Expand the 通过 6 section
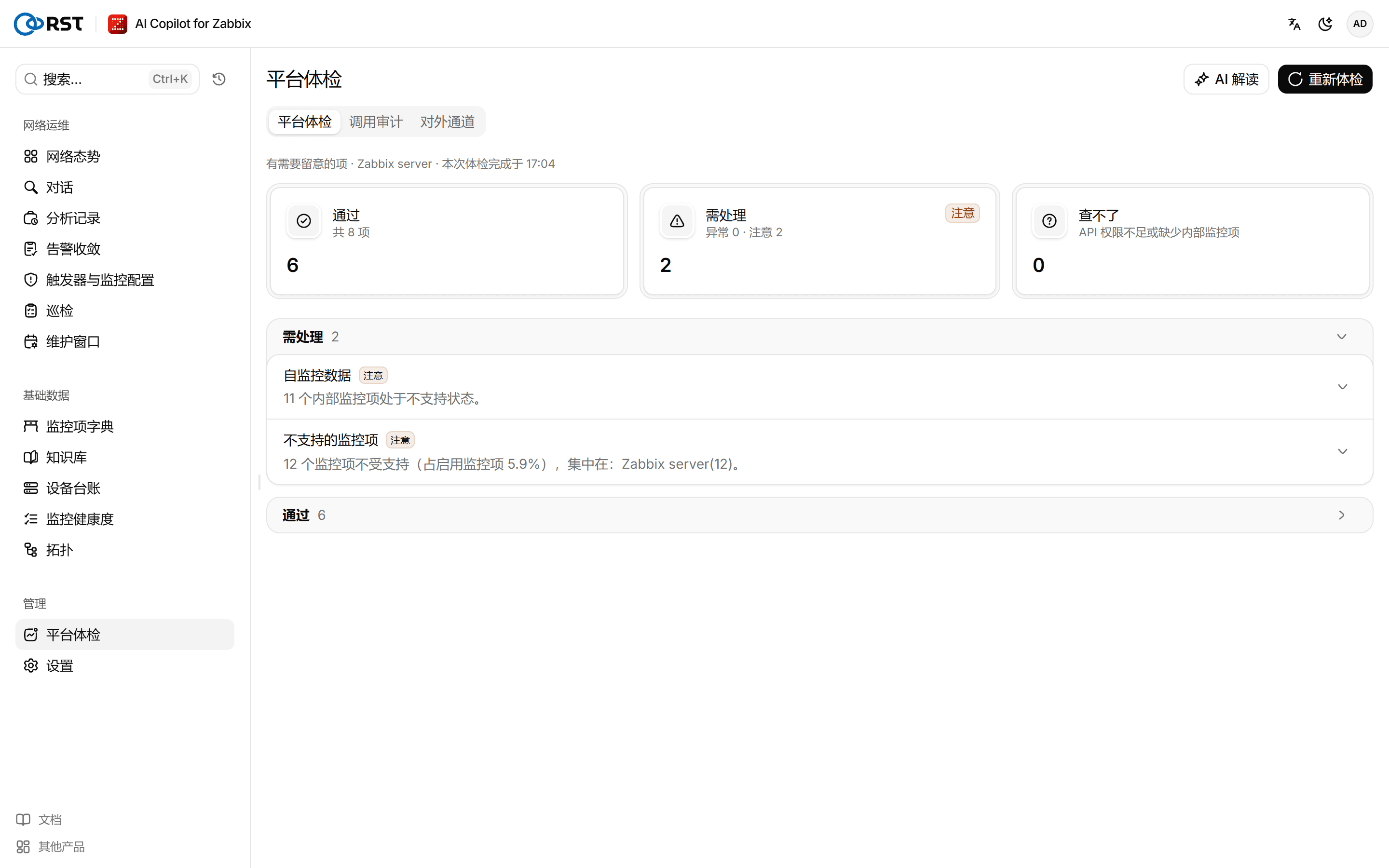The width and height of the screenshot is (1389, 868). (x=819, y=515)
